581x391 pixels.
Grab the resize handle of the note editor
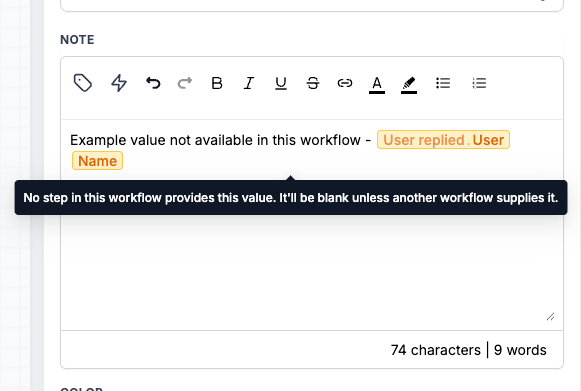coord(551,317)
